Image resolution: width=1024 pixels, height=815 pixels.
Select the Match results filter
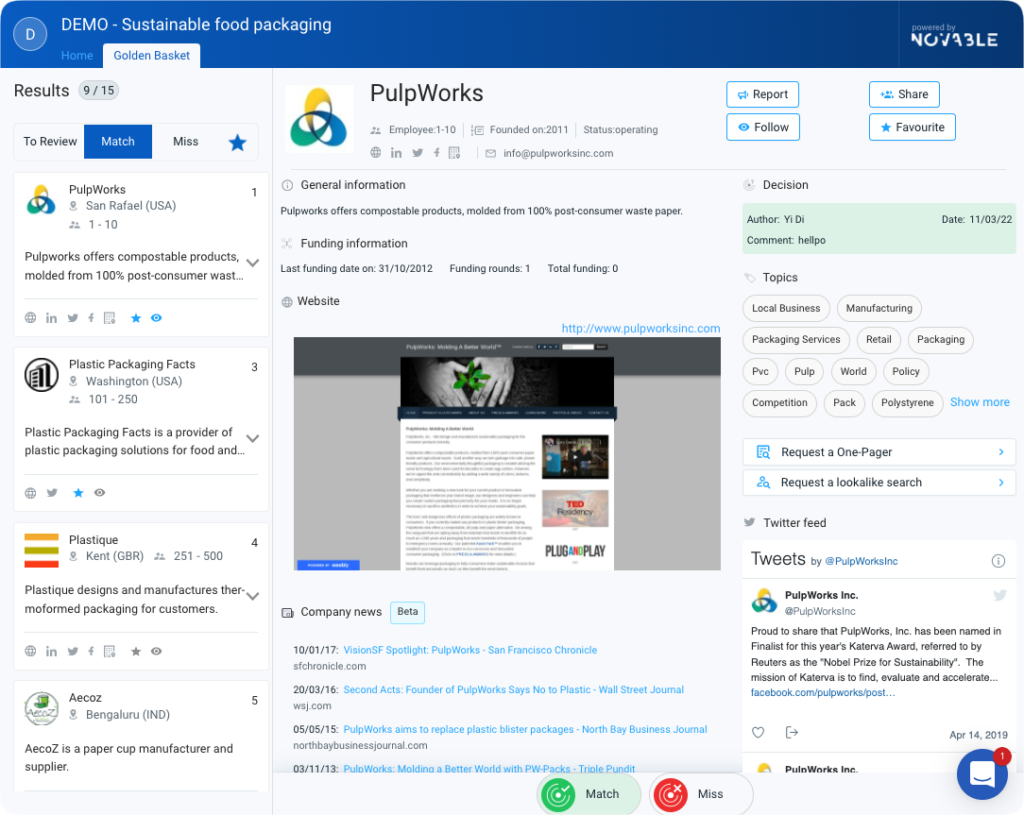point(118,142)
